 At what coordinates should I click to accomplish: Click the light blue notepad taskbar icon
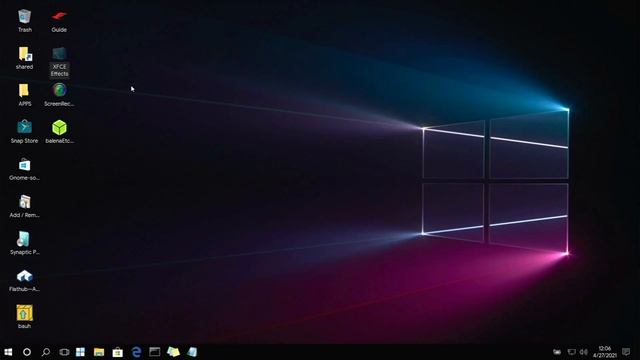click(x=192, y=352)
